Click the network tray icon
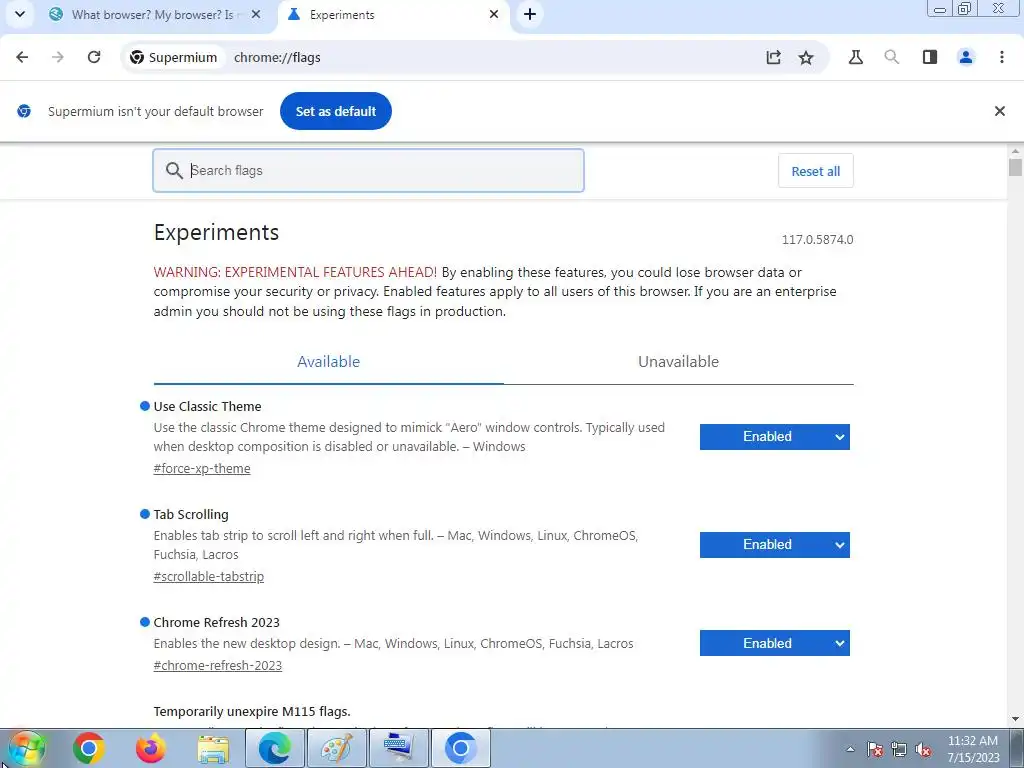This screenshot has width=1024, height=768. pyautogui.click(x=899, y=749)
